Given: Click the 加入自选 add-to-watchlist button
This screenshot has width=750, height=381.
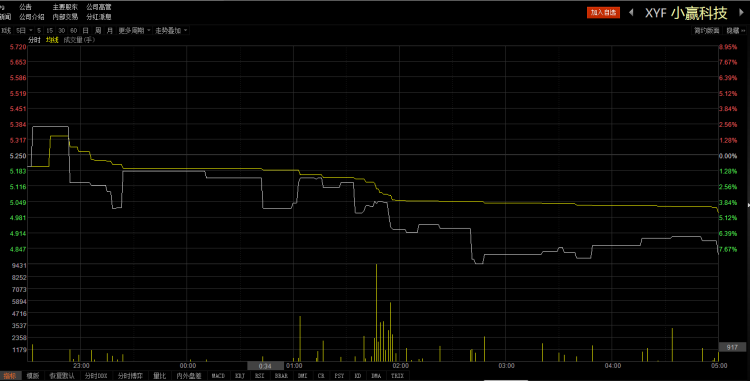Looking at the screenshot, I should (x=603, y=12).
